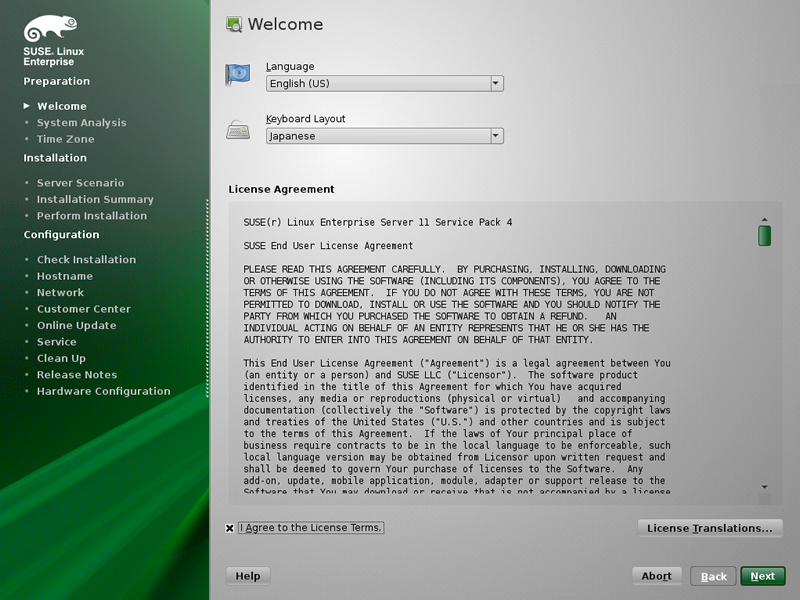Click the language flag icon
Screen dimensions: 800x600
(238, 74)
